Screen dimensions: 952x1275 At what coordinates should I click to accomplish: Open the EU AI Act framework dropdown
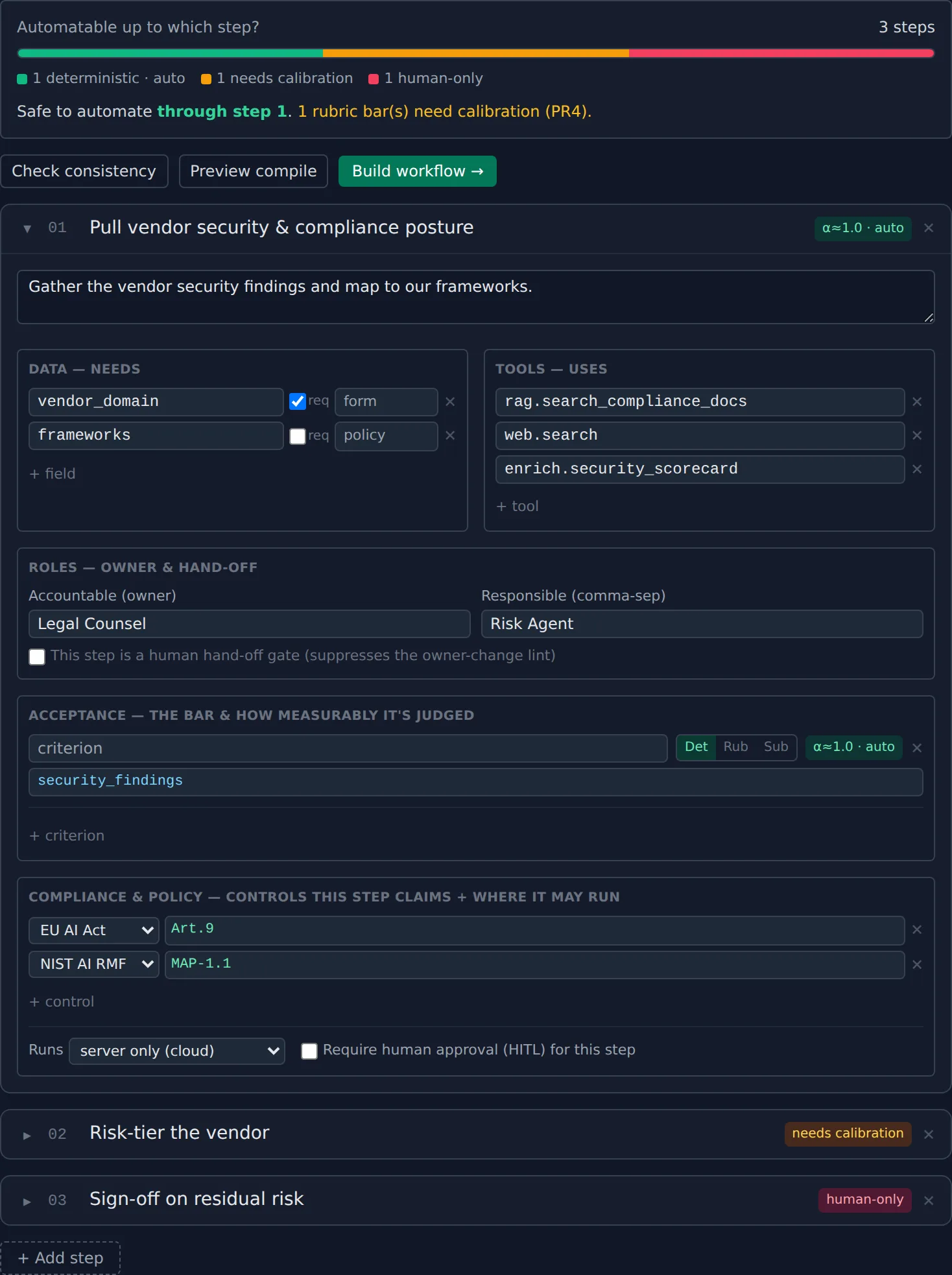coord(94,931)
